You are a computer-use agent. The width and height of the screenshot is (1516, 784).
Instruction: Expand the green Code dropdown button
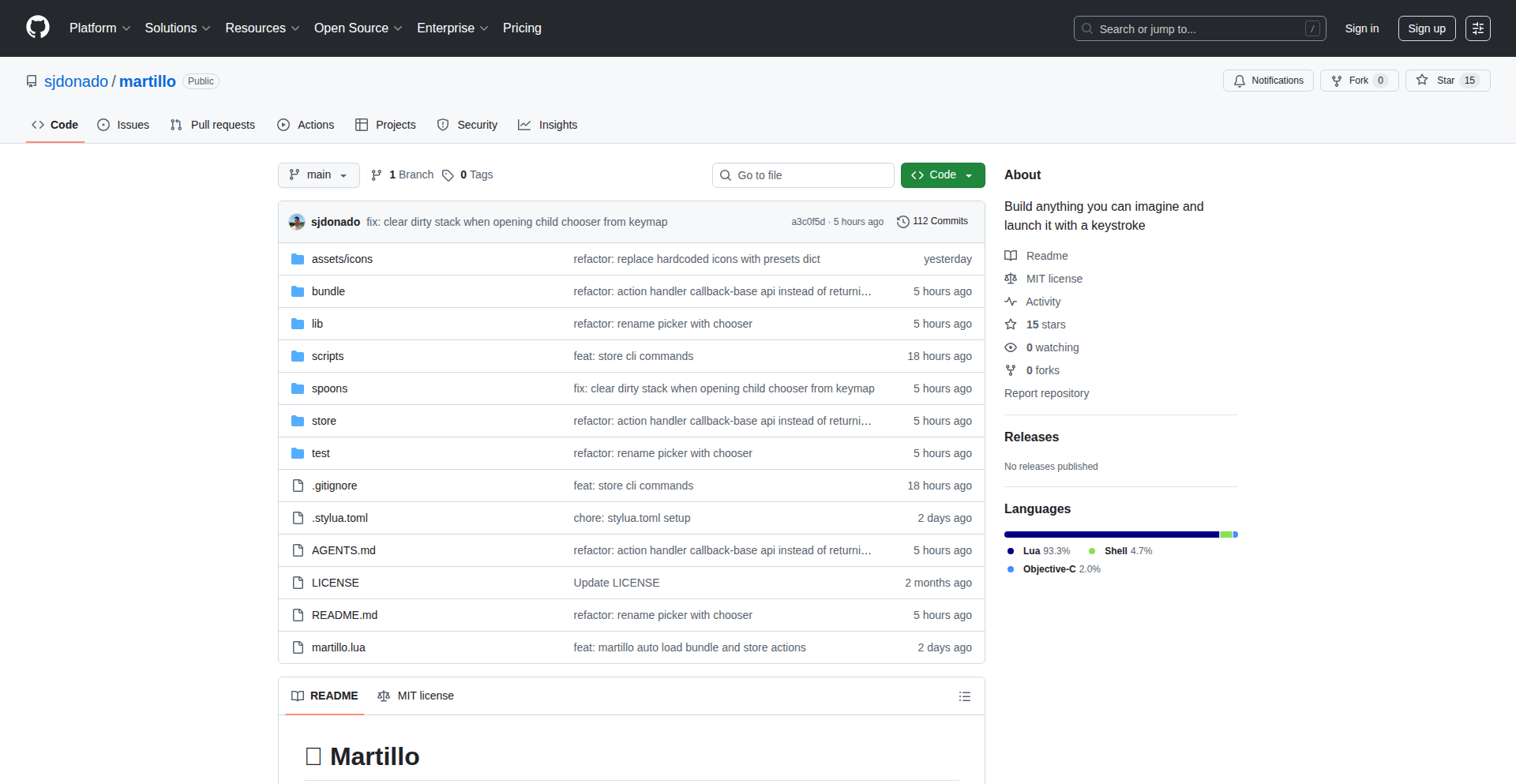942,175
